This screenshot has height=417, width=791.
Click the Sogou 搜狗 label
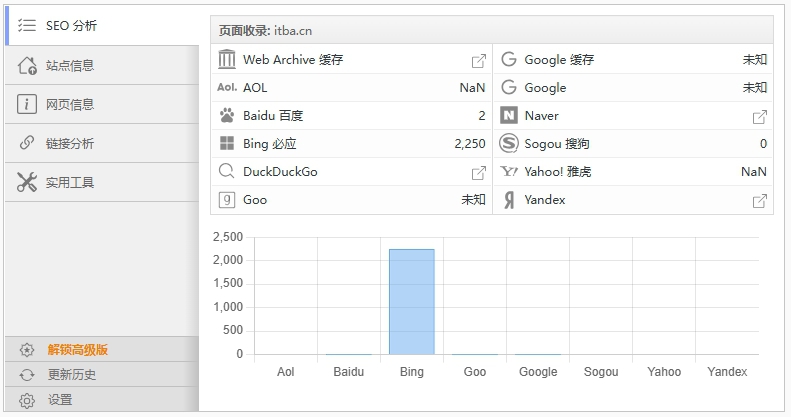click(x=557, y=144)
